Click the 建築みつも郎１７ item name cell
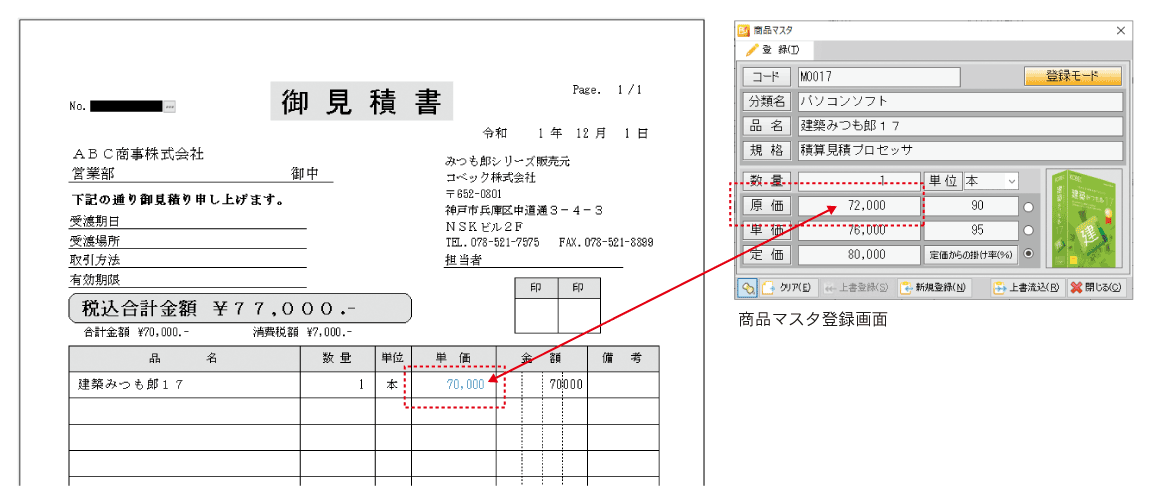 tap(185, 384)
